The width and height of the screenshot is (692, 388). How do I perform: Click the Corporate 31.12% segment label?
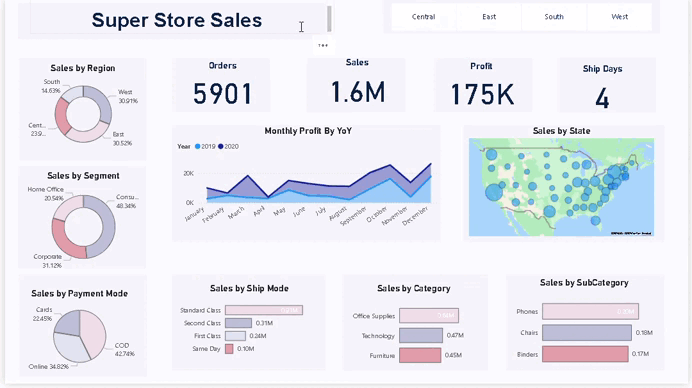pyautogui.click(x=48, y=261)
